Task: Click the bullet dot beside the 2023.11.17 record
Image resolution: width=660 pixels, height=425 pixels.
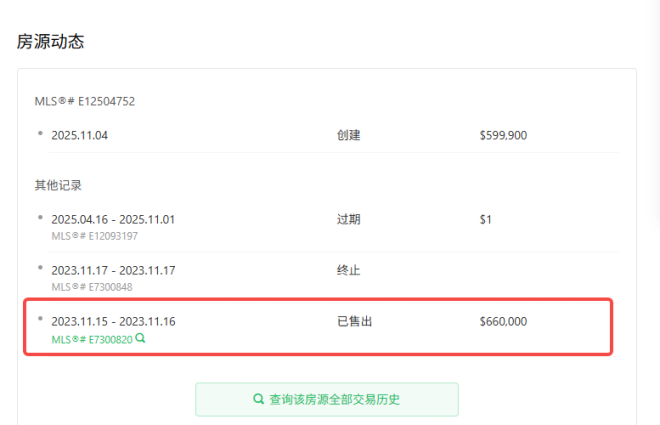Action: pos(40,267)
